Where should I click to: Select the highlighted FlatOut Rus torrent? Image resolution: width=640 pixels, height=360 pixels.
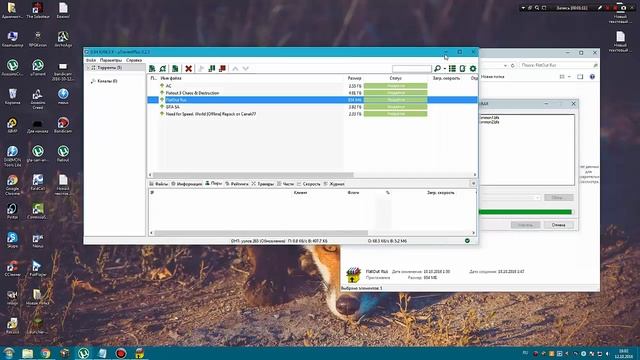click(312, 100)
